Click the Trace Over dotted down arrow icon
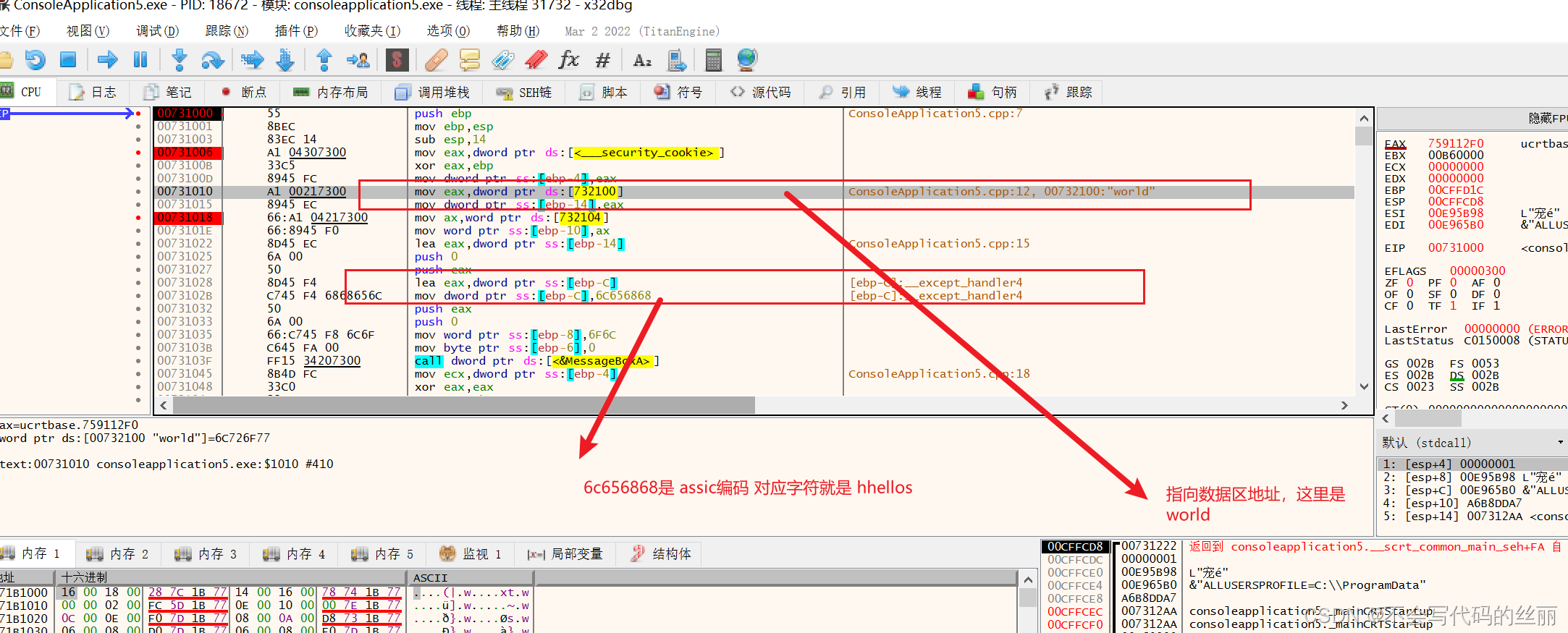 click(x=285, y=60)
